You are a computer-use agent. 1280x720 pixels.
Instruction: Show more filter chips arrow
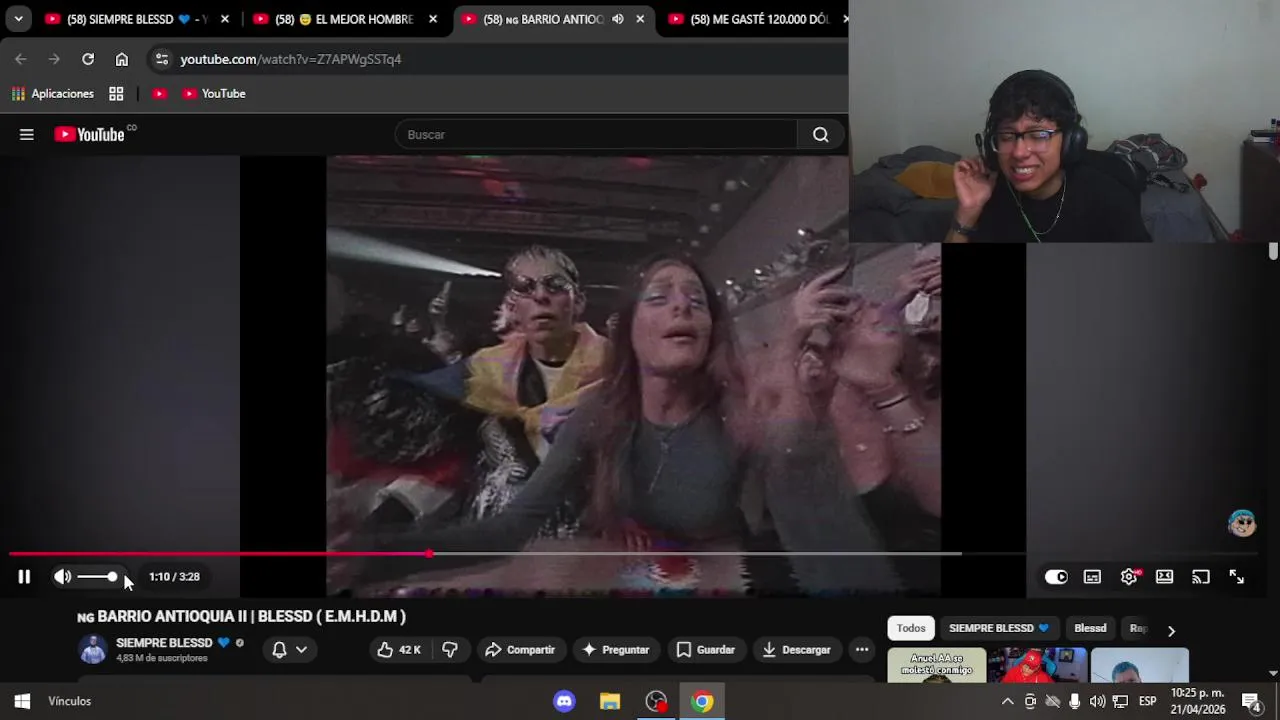[x=1171, y=630]
